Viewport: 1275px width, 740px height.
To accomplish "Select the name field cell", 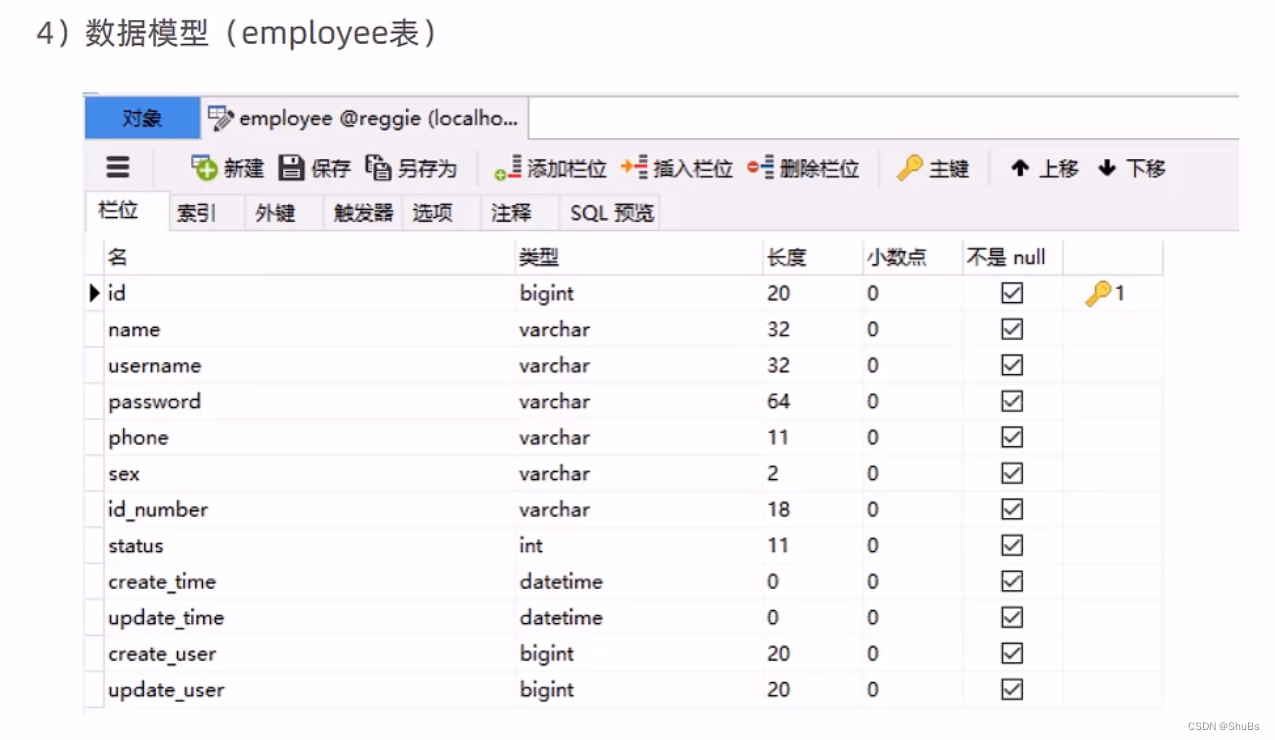I will (x=309, y=329).
